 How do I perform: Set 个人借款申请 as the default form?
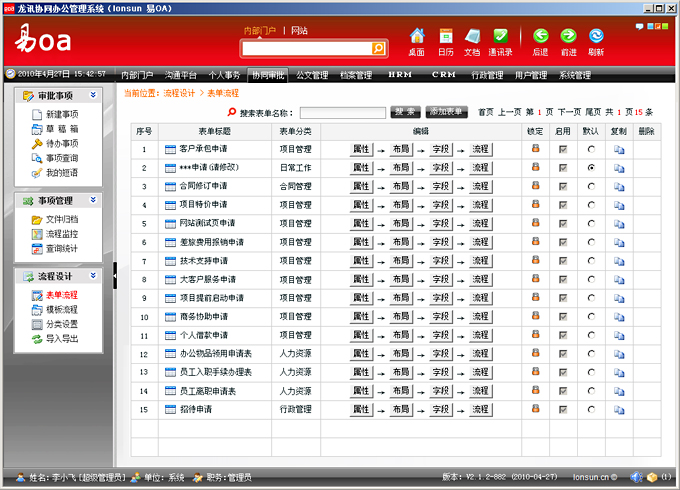[591, 335]
